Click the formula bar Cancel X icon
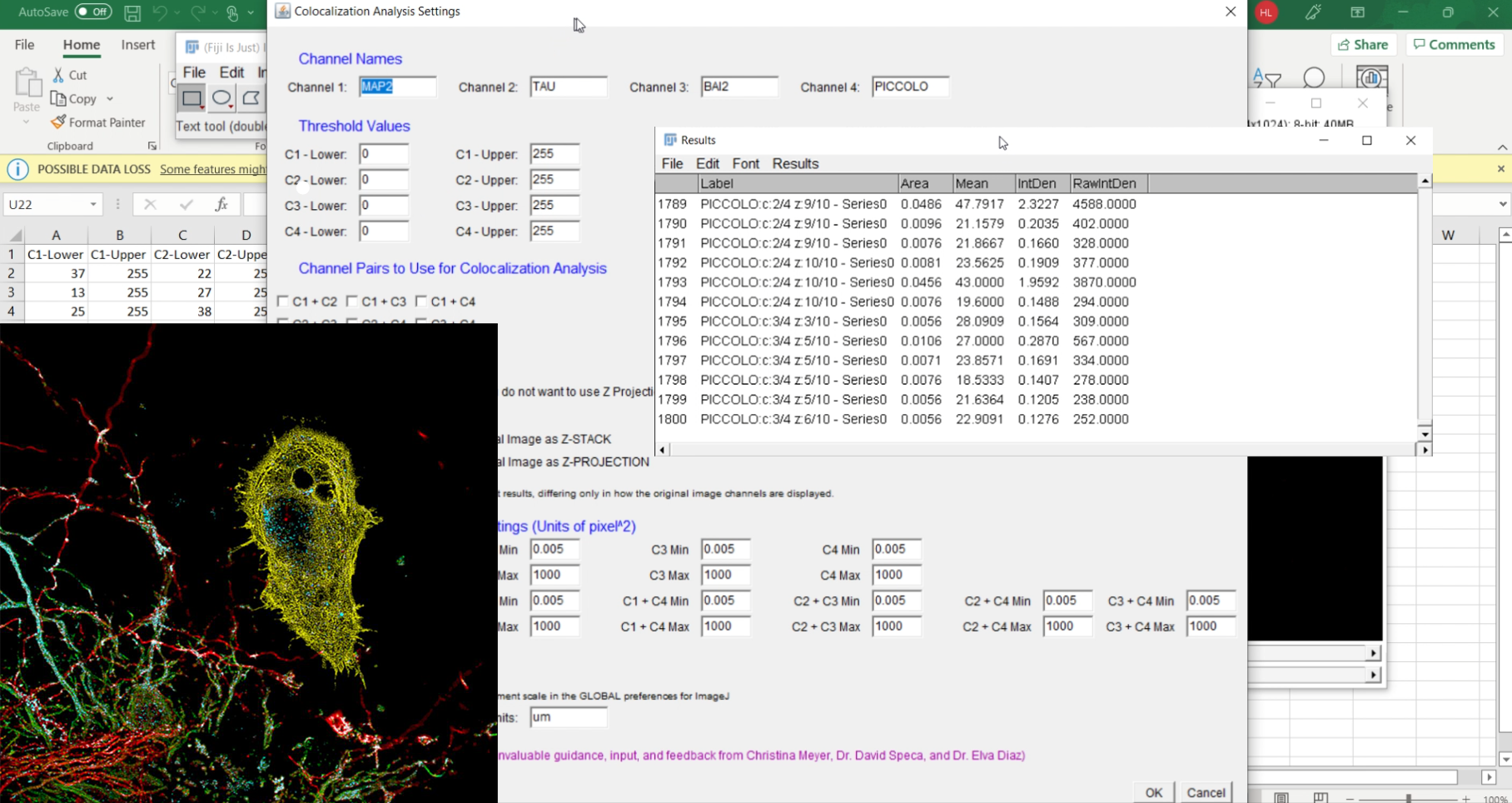Viewport: 1512px width, 803px height. [150, 204]
